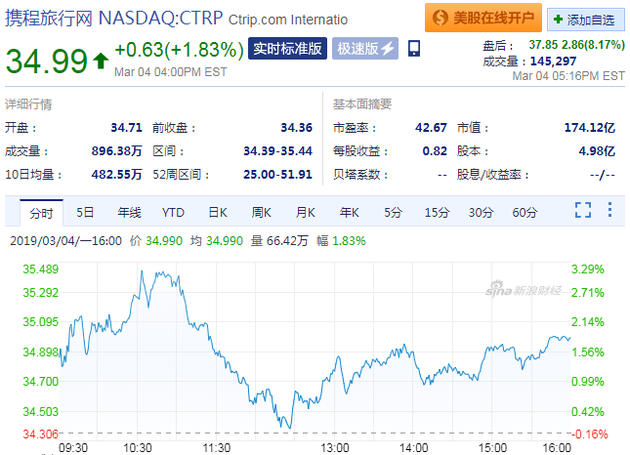The image size is (630, 455).
Task: Click the price chart peak near 10:30
Action: coord(142,273)
